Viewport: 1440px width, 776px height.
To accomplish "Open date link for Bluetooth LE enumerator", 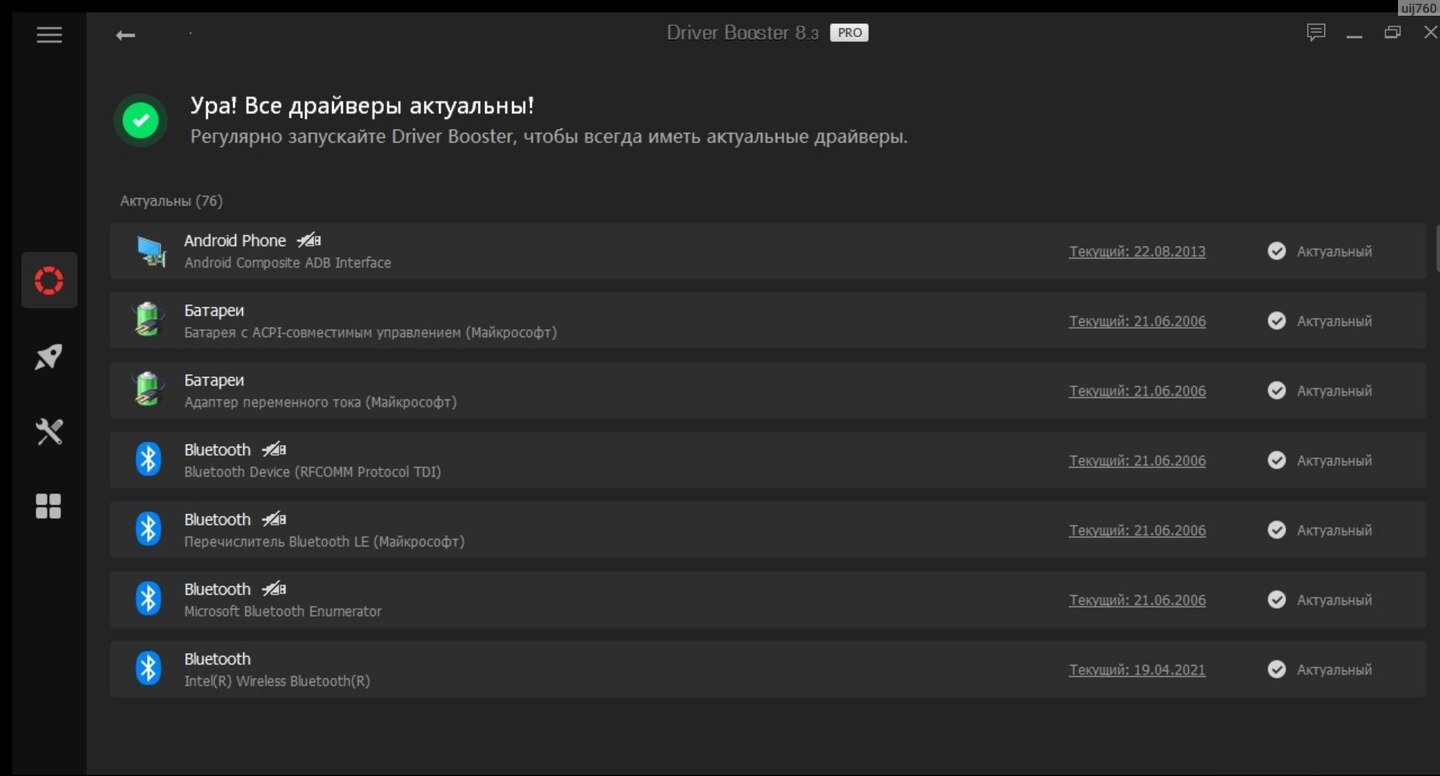I will [1137, 530].
